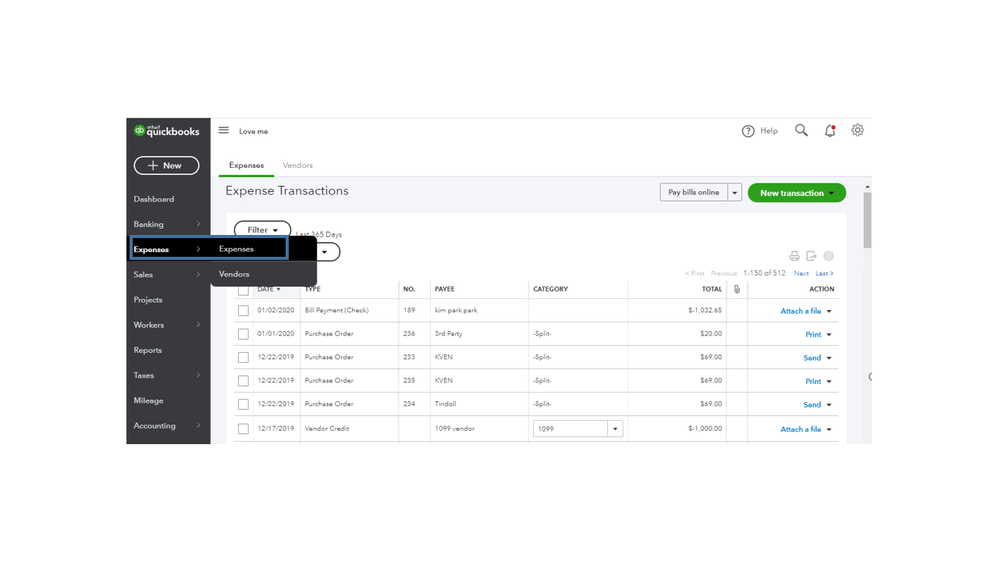Expand actions arrow beside Print for order 235

[829, 382]
